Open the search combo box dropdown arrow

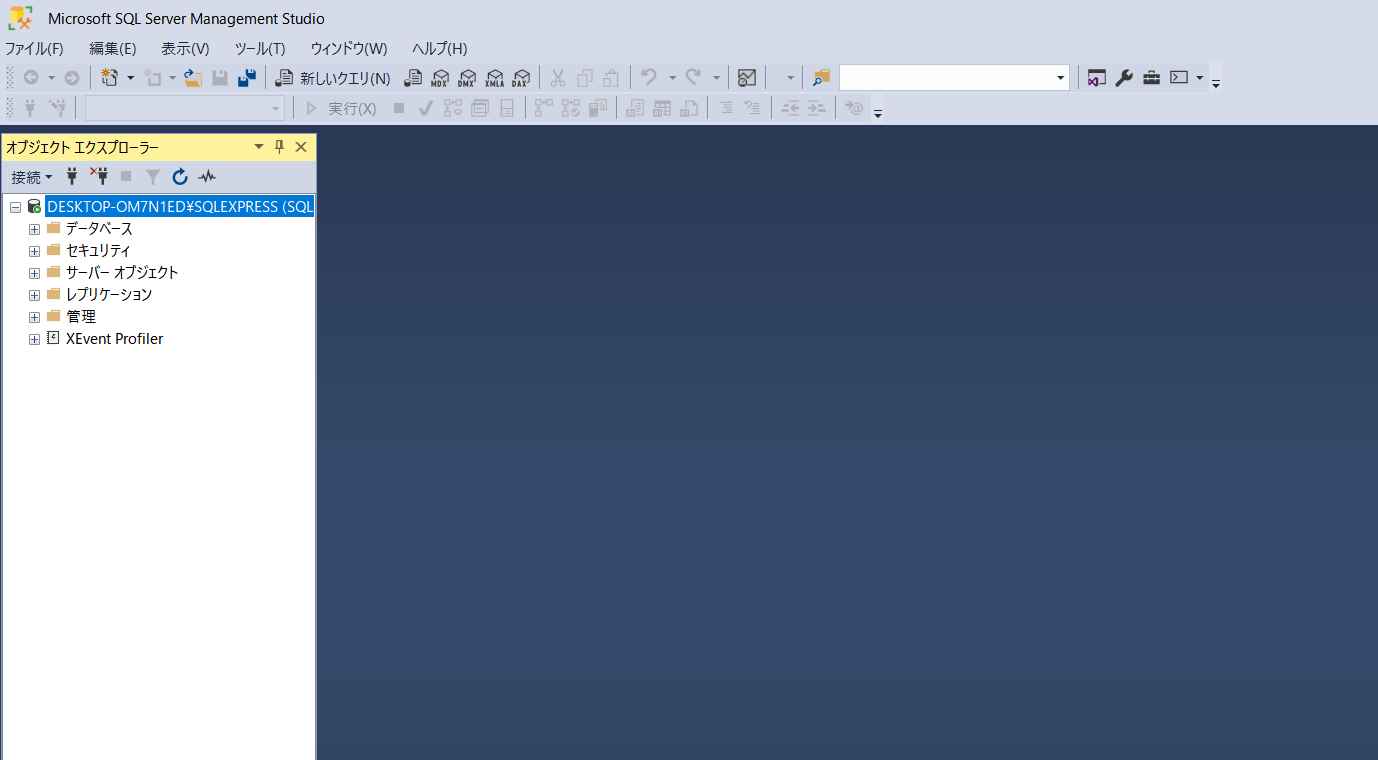coord(1061,78)
